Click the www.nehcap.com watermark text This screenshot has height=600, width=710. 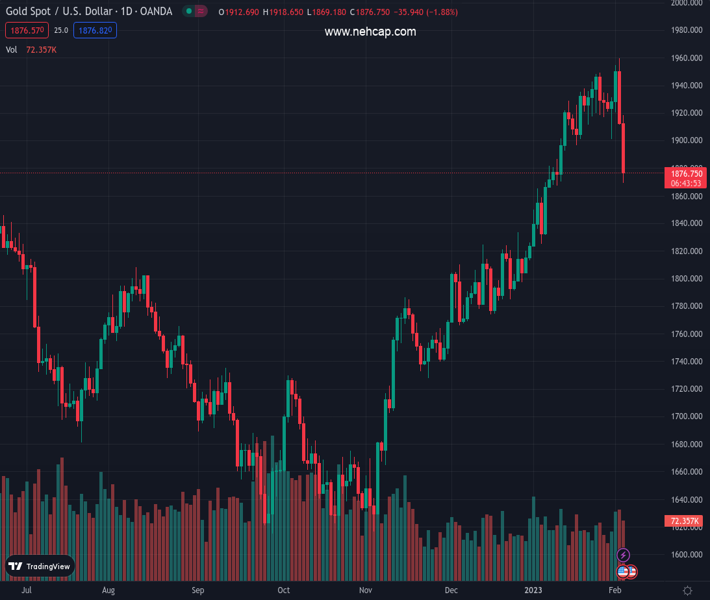[370, 32]
